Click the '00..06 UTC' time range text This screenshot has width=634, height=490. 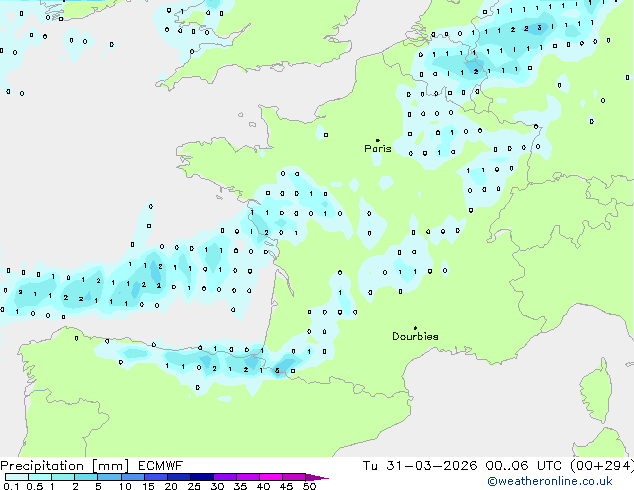[524, 466]
